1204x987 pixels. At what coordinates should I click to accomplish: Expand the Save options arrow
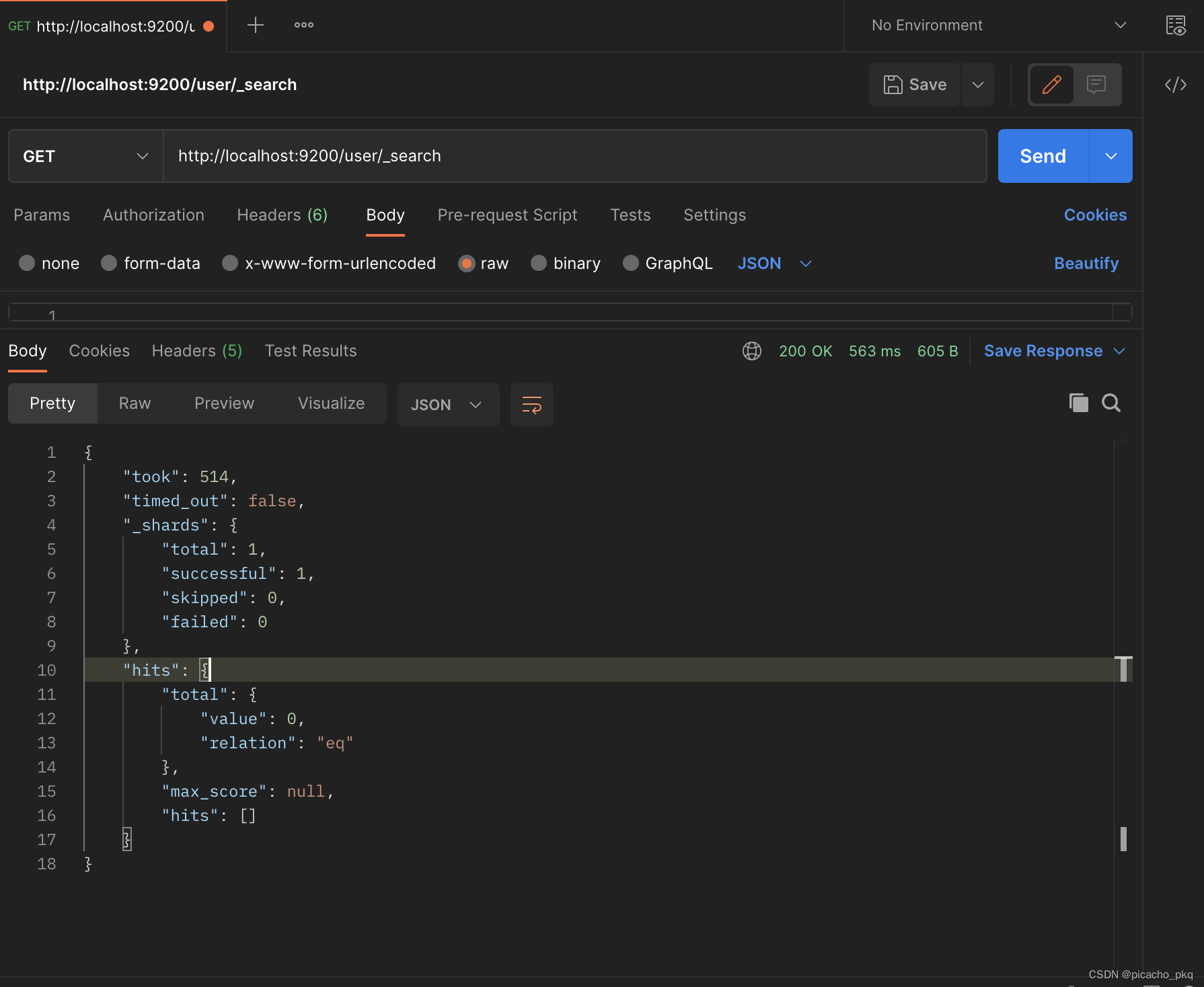pyautogui.click(x=978, y=85)
